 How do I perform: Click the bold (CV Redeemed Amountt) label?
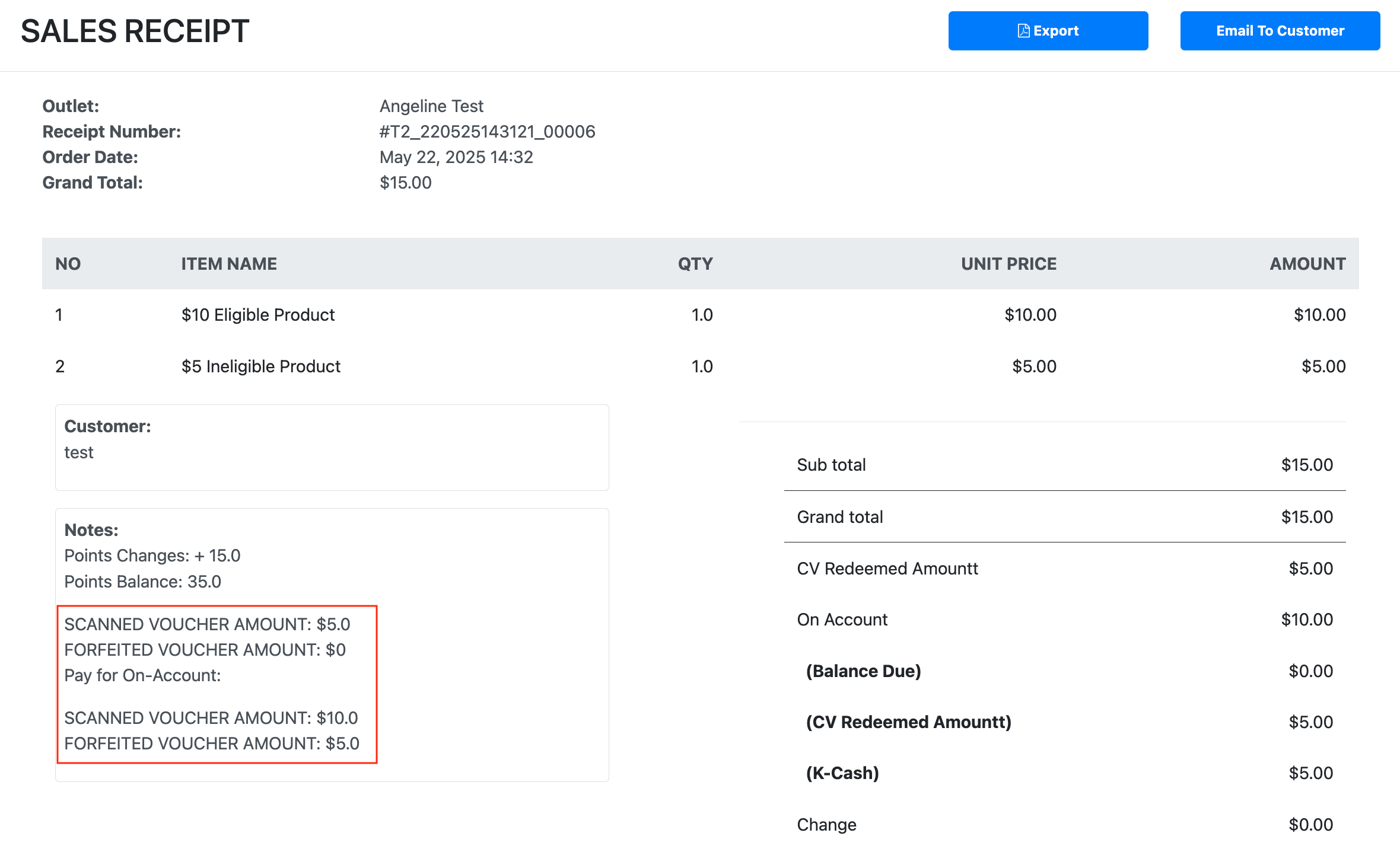point(908,722)
